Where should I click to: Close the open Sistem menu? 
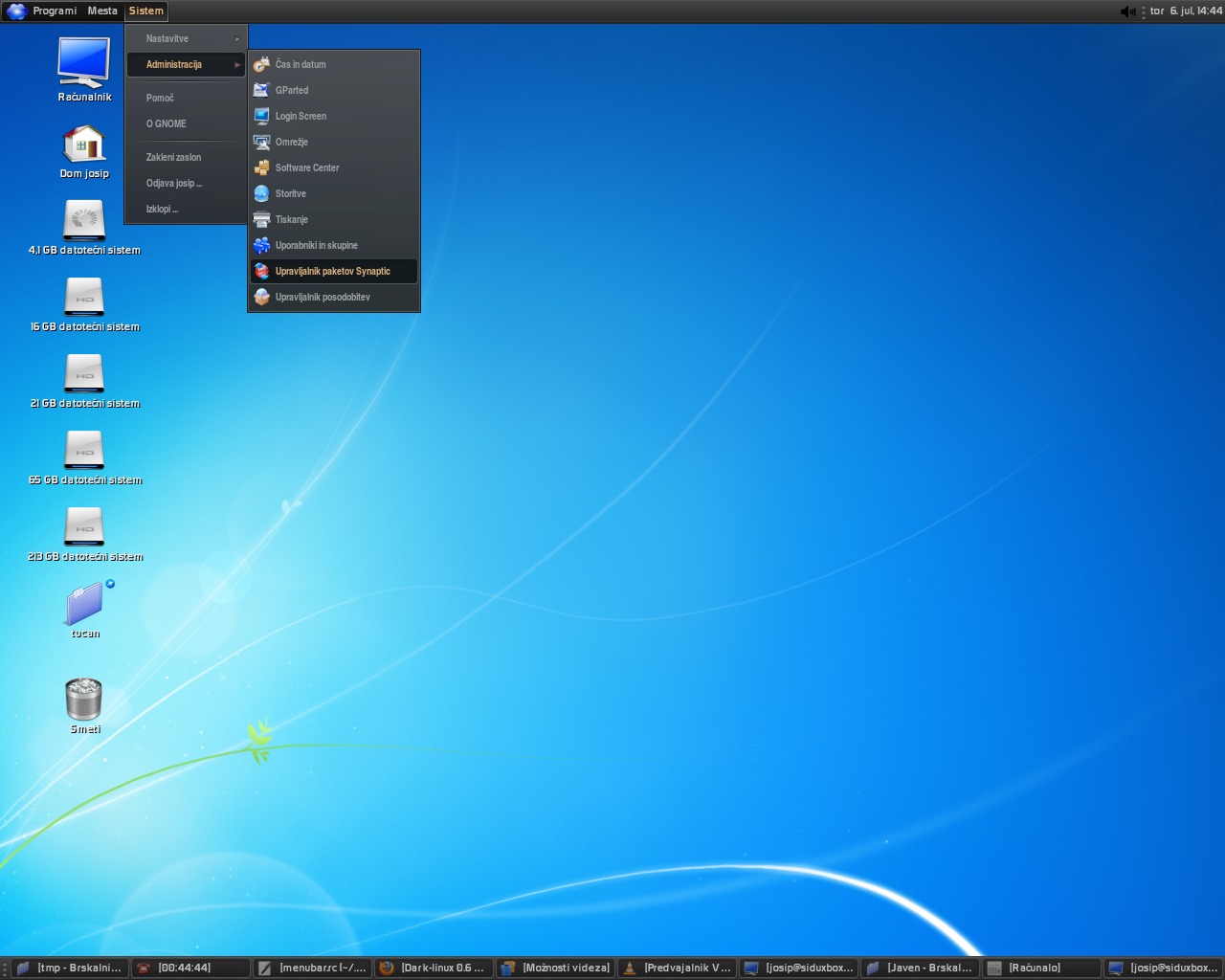pos(146,11)
